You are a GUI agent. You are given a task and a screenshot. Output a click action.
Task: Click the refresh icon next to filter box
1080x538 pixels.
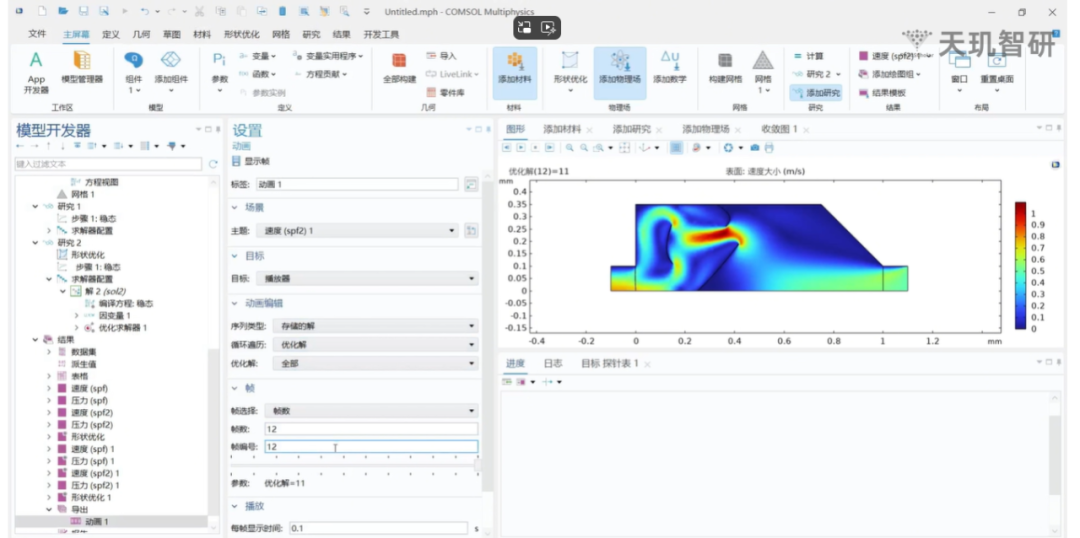point(213,164)
